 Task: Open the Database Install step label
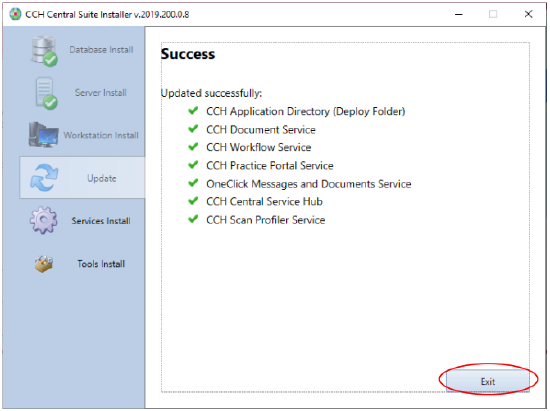(x=101, y=50)
